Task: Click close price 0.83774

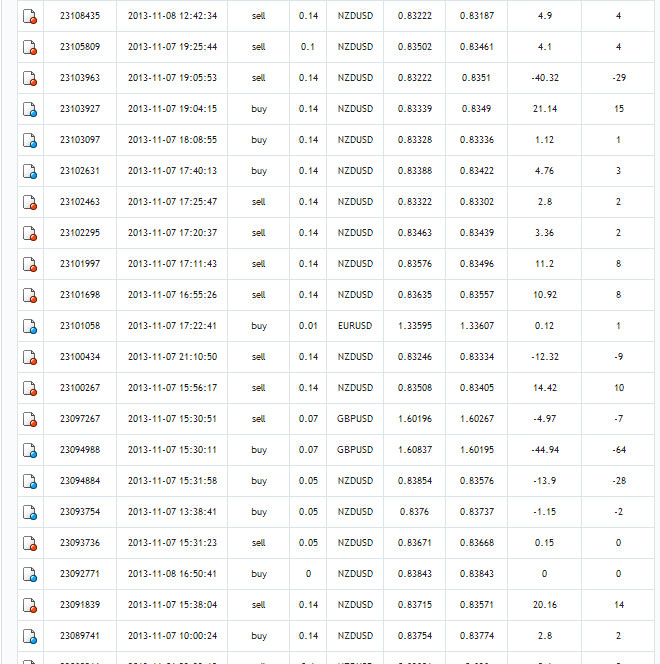Action: (477, 636)
